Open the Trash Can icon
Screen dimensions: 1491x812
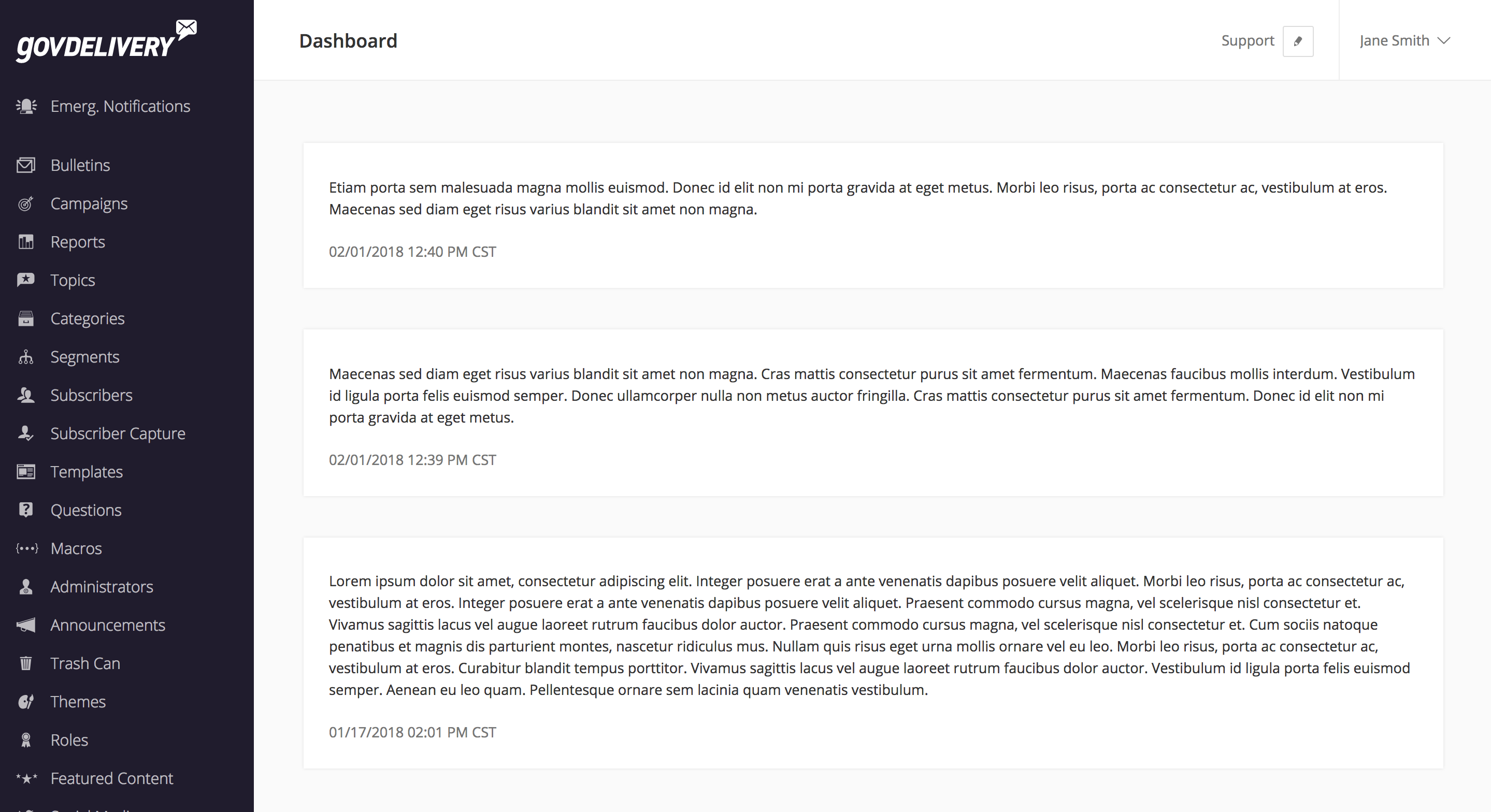(x=26, y=663)
